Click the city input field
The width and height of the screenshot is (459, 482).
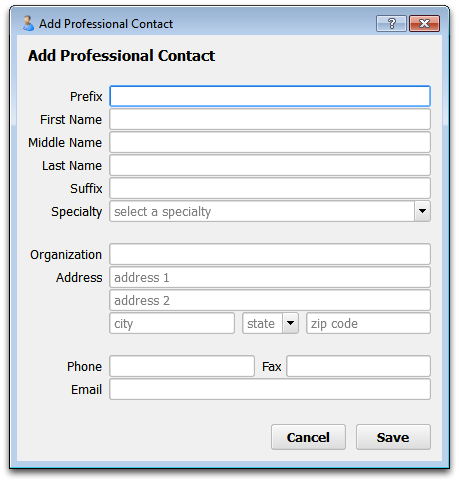coord(172,323)
